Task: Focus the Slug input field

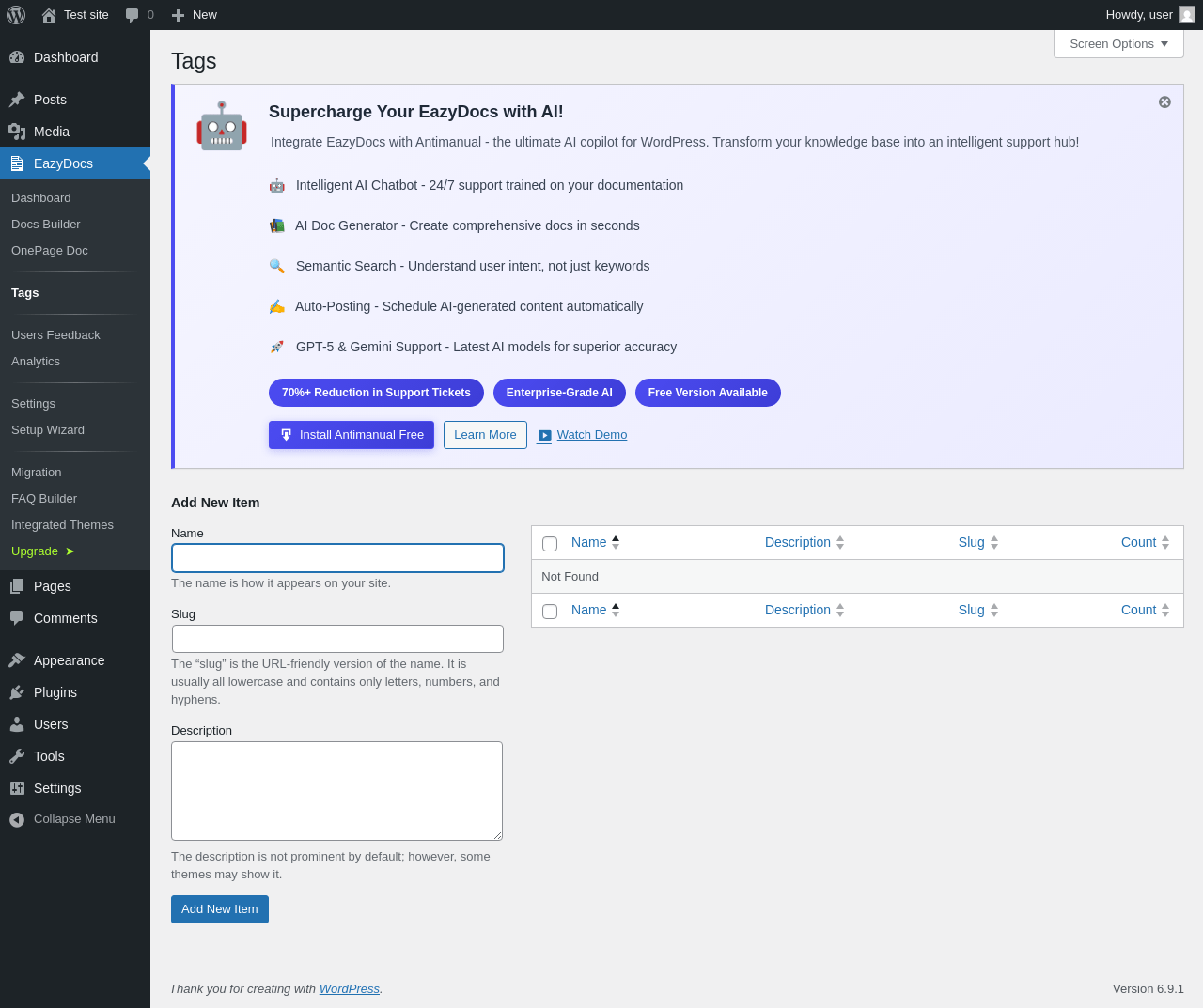Action: point(337,639)
